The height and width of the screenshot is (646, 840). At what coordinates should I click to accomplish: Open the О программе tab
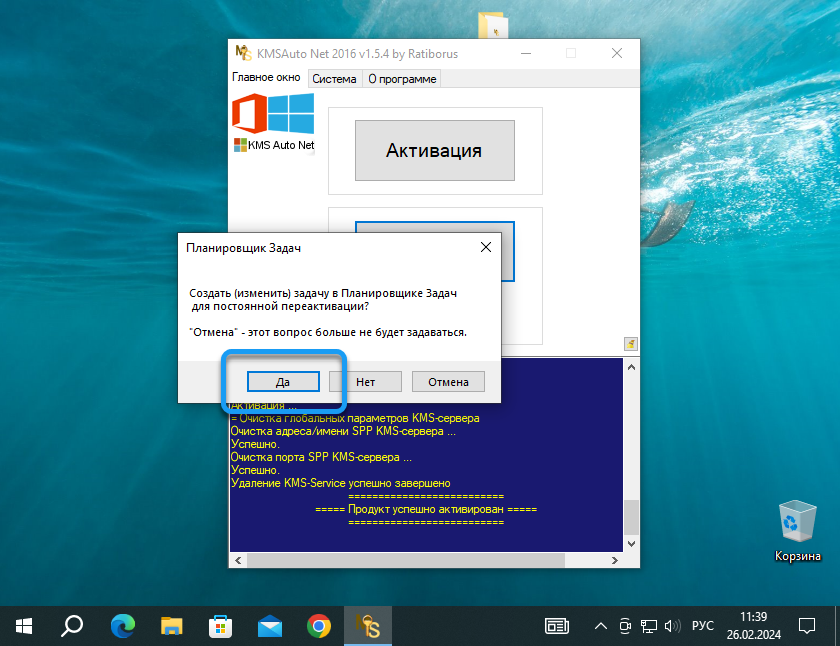click(x=402, y=79)
